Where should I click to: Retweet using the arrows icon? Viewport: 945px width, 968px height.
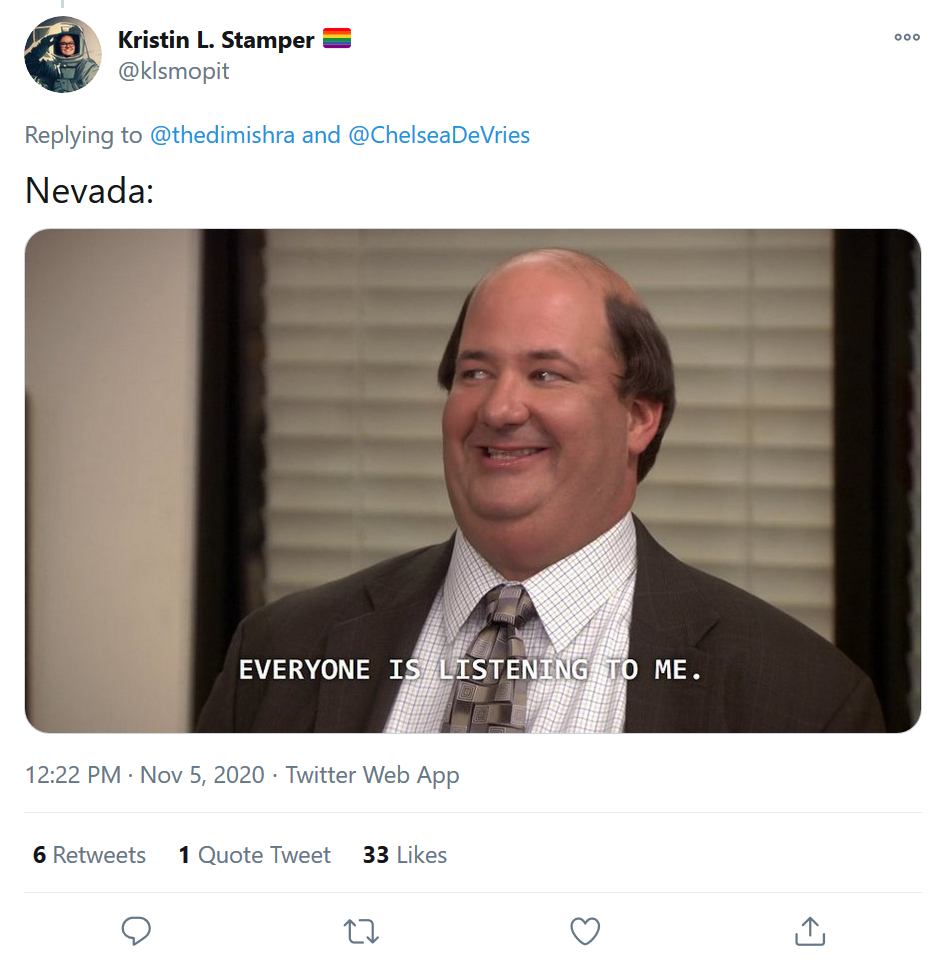360,932
